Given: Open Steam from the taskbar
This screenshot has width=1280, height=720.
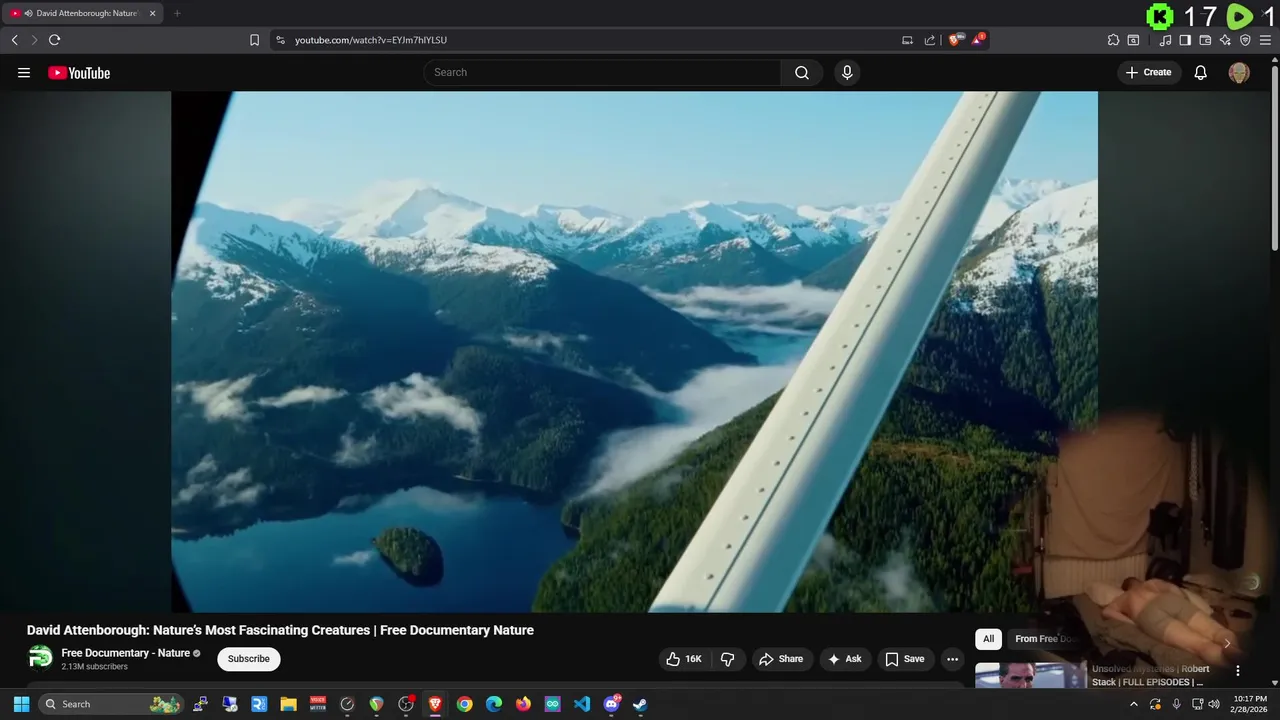Looking at the screenshot, I should (640, 704).
